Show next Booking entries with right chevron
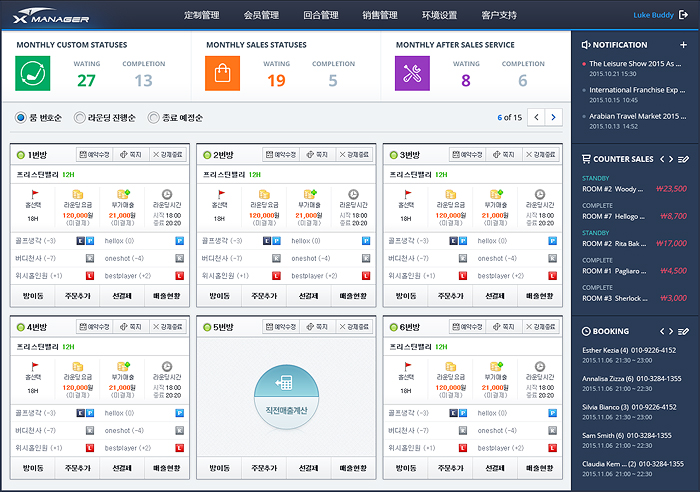This screenshot has width=700, height=492. 671,331
